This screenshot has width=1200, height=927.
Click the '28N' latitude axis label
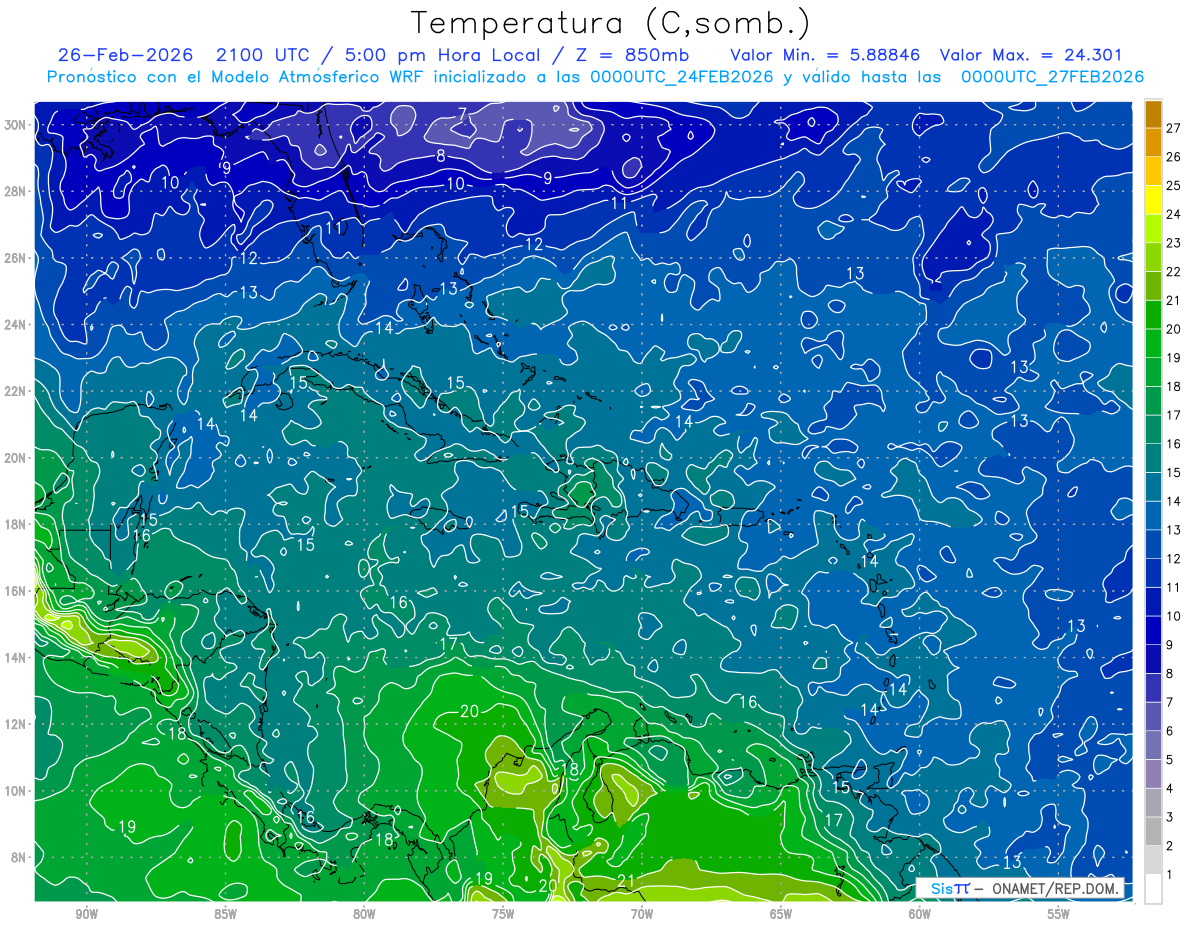pos(16,191)
